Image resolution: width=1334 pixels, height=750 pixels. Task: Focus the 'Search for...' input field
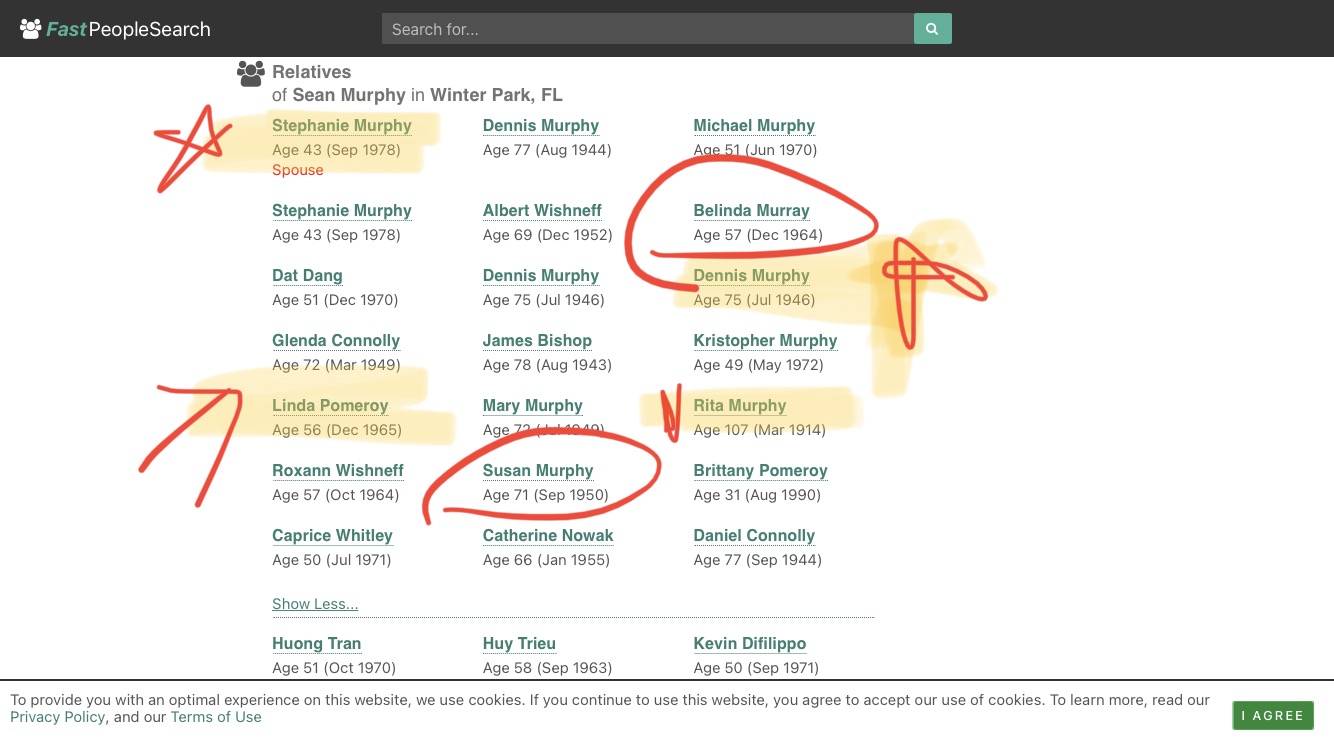click(x=648, y=29)
